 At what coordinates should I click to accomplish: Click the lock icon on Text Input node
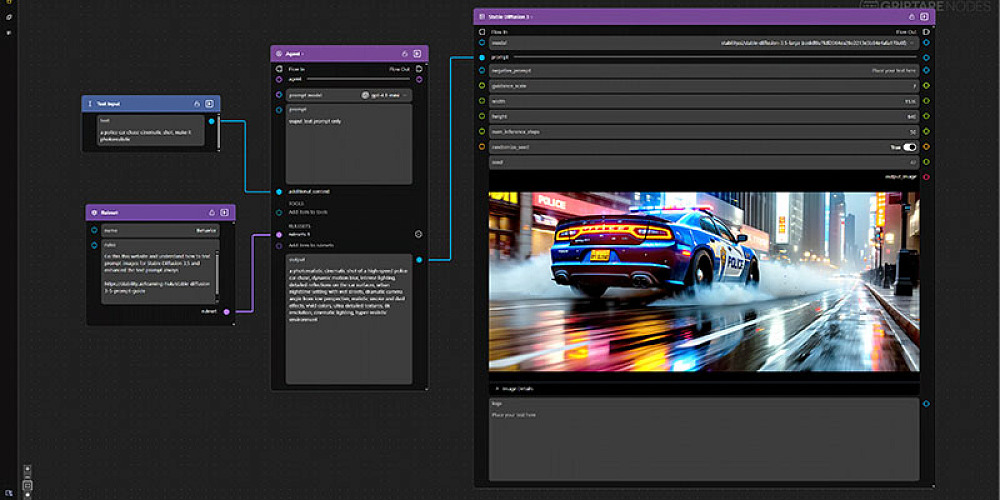[196, 103]
